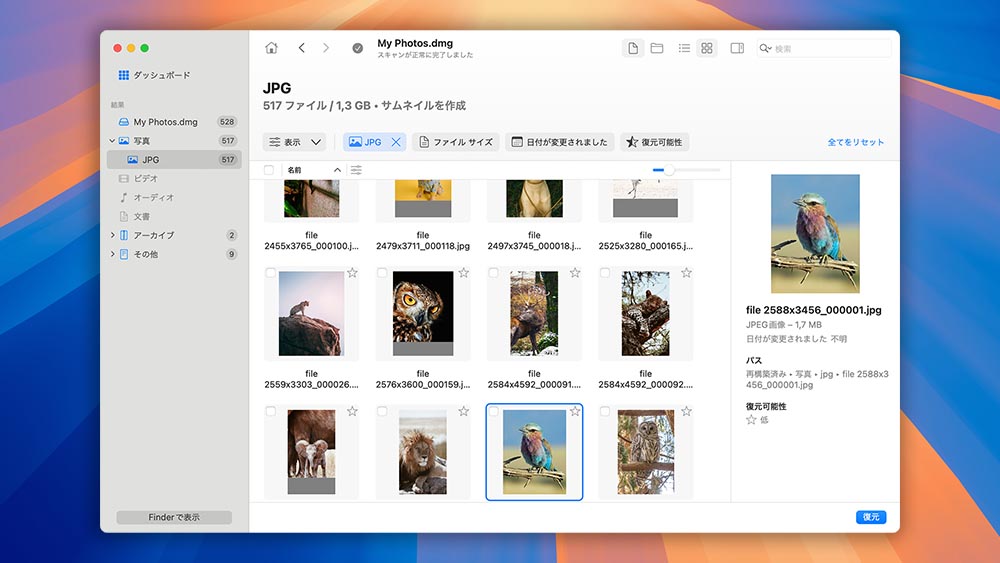Image resolution: width=1000 pixels, height=563 pixels.
Task: Star the file 2584x4592_000091
Action: 575,273
